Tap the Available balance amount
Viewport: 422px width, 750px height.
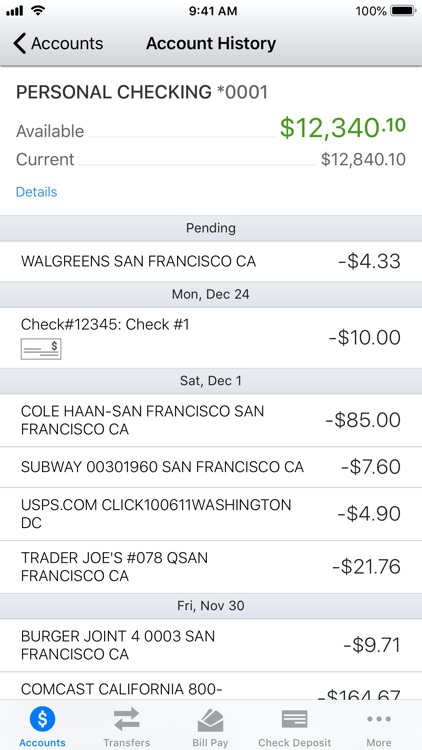pyautogui.click(x=343, y=127)
